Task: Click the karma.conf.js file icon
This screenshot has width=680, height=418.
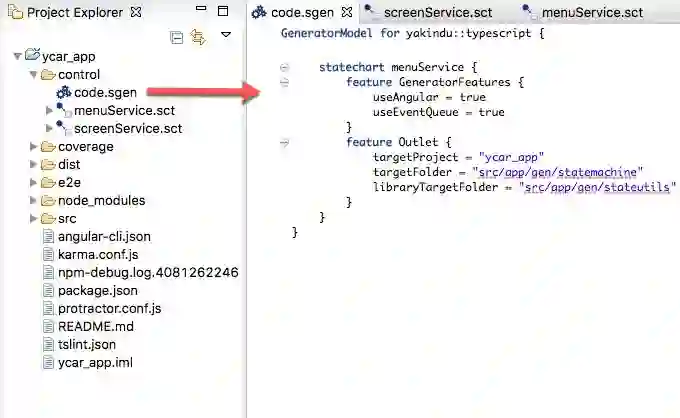Action: 49,255
